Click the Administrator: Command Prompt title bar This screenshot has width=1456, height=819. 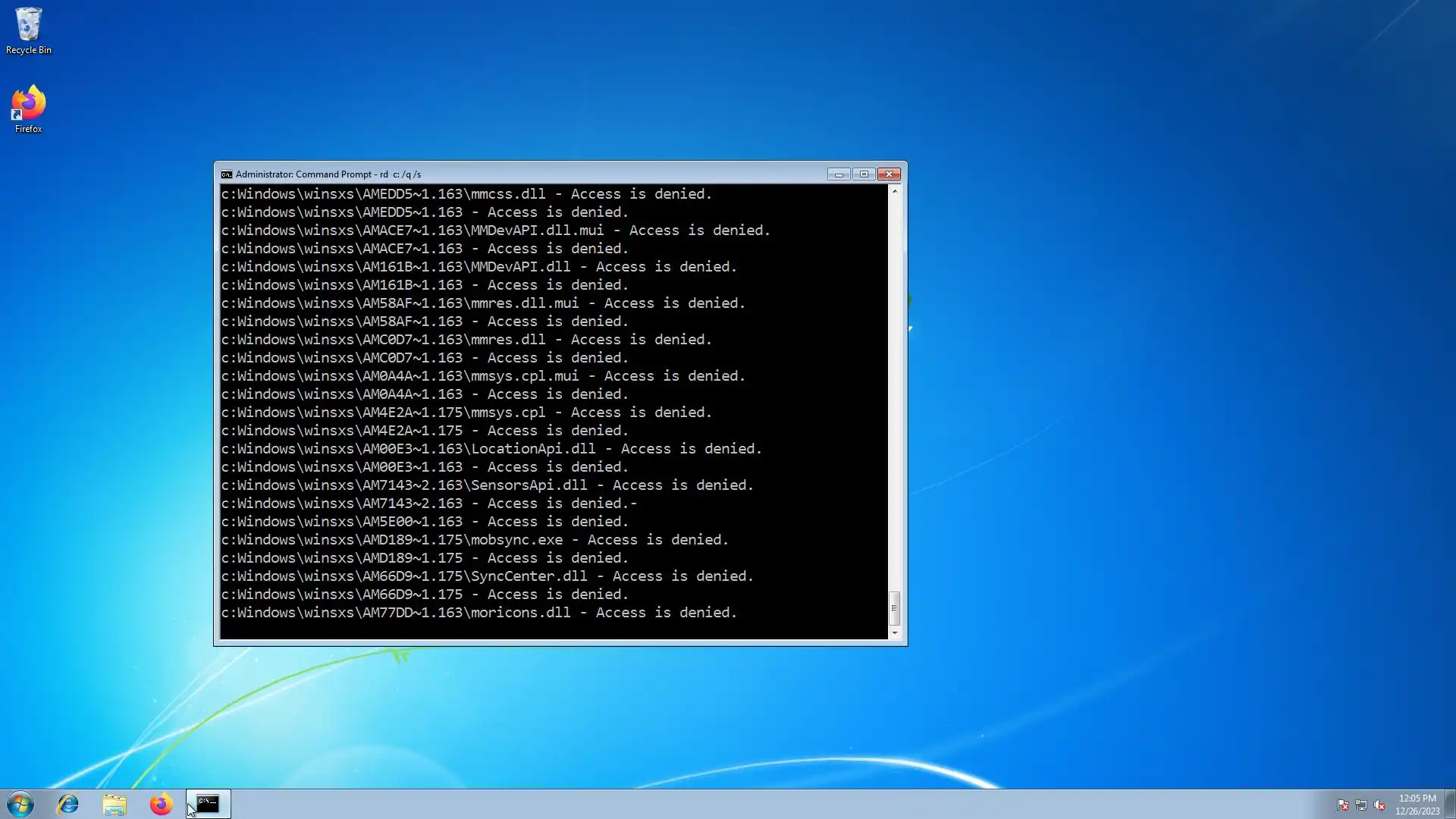(569, 174)
